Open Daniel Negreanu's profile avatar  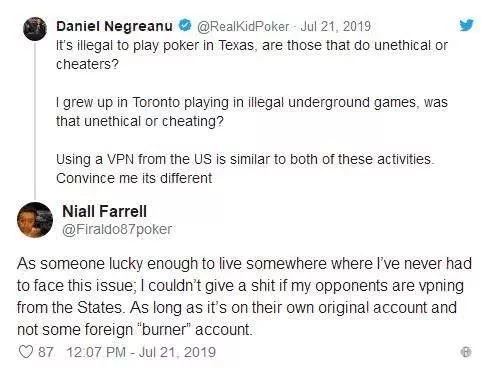click(35, 29)
